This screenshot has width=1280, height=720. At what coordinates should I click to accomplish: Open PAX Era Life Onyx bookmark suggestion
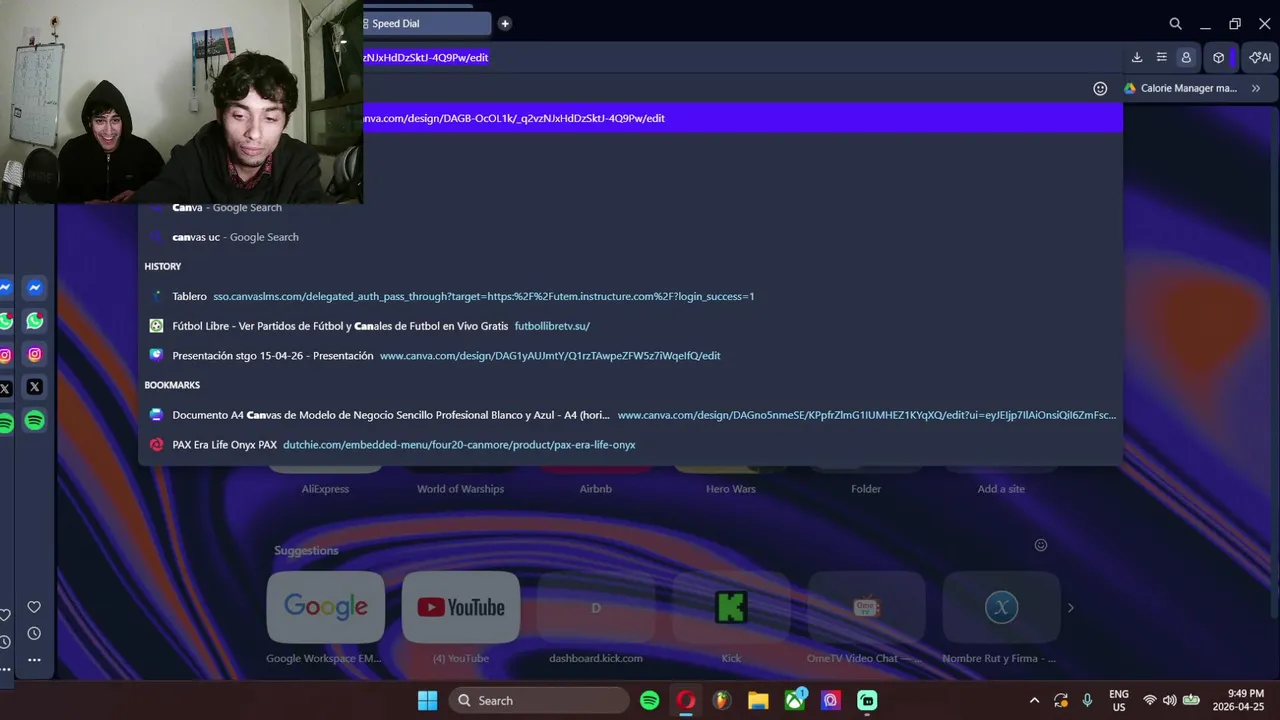(x=630, y=445)
